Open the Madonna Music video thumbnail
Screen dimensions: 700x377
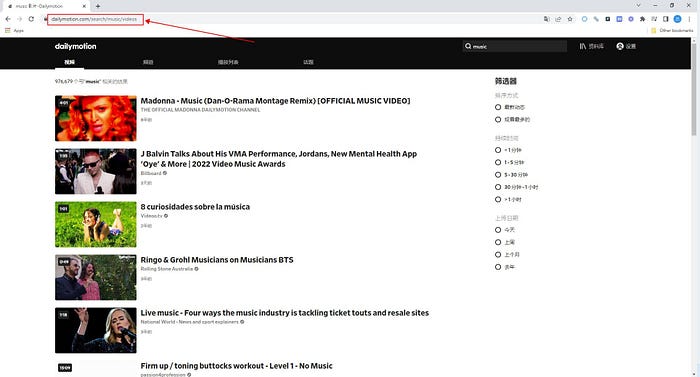coord(96,118)
